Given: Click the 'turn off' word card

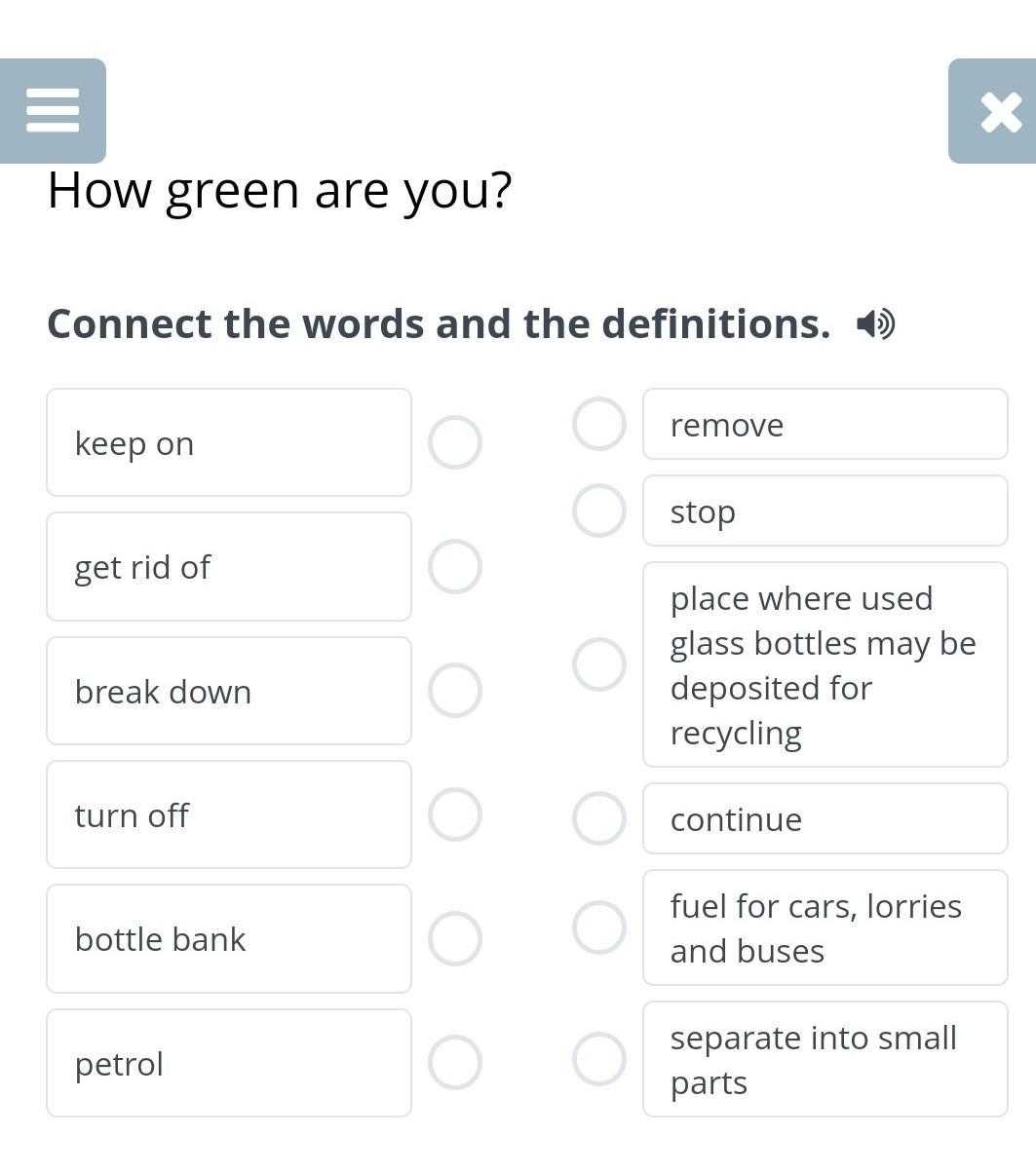Looking at the screenshot, I should coord(229,814).
